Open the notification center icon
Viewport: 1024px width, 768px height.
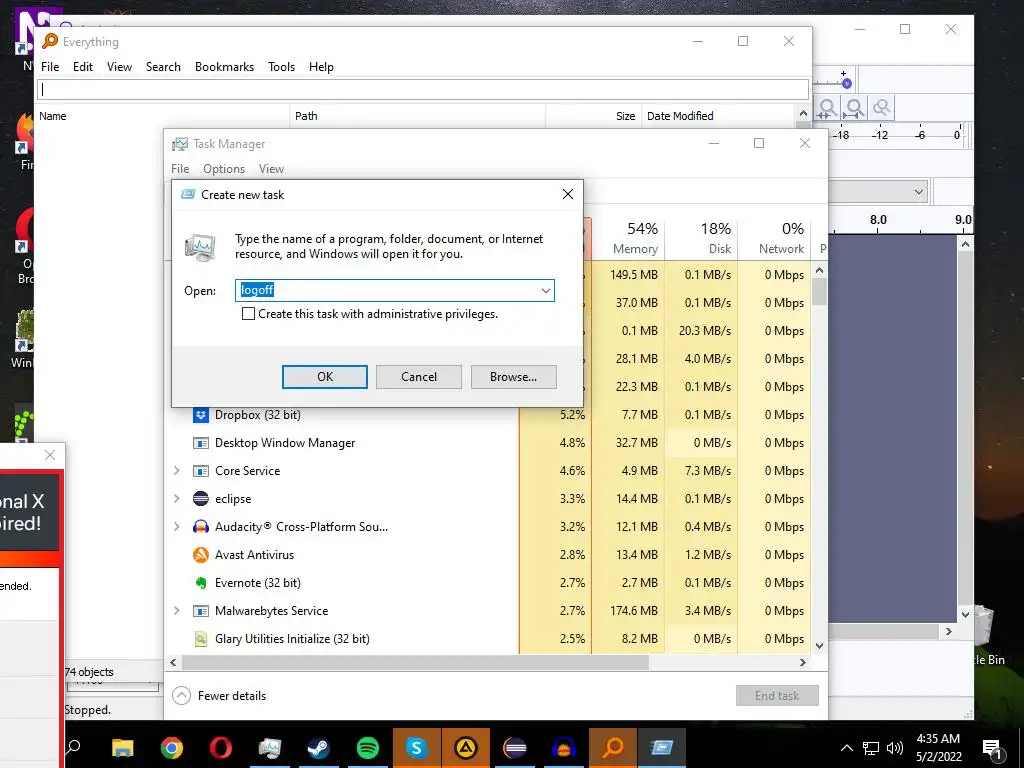[993, 749]
